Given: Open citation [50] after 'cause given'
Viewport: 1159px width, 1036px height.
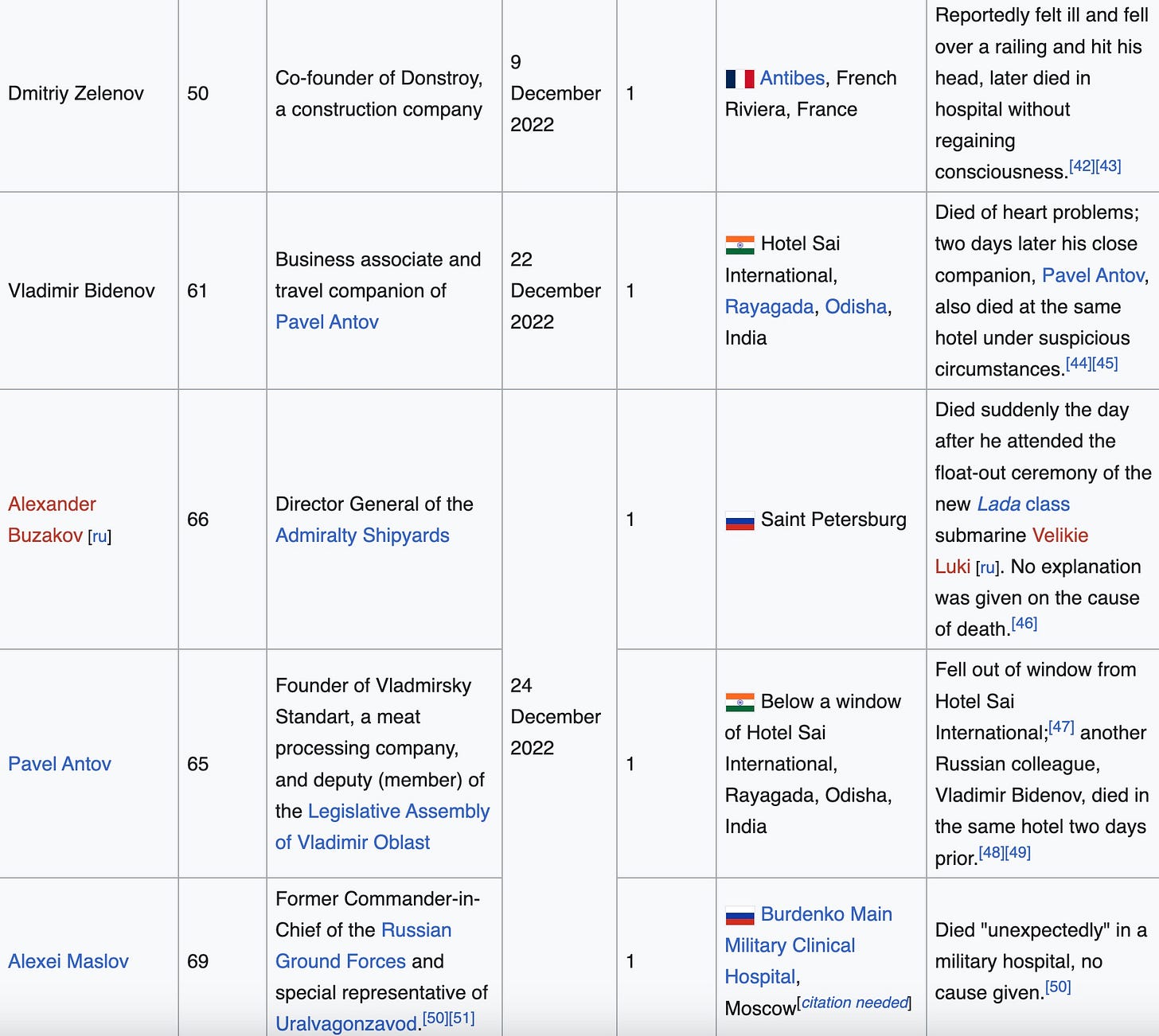Looking at the screenshot, I should 1058,987.
